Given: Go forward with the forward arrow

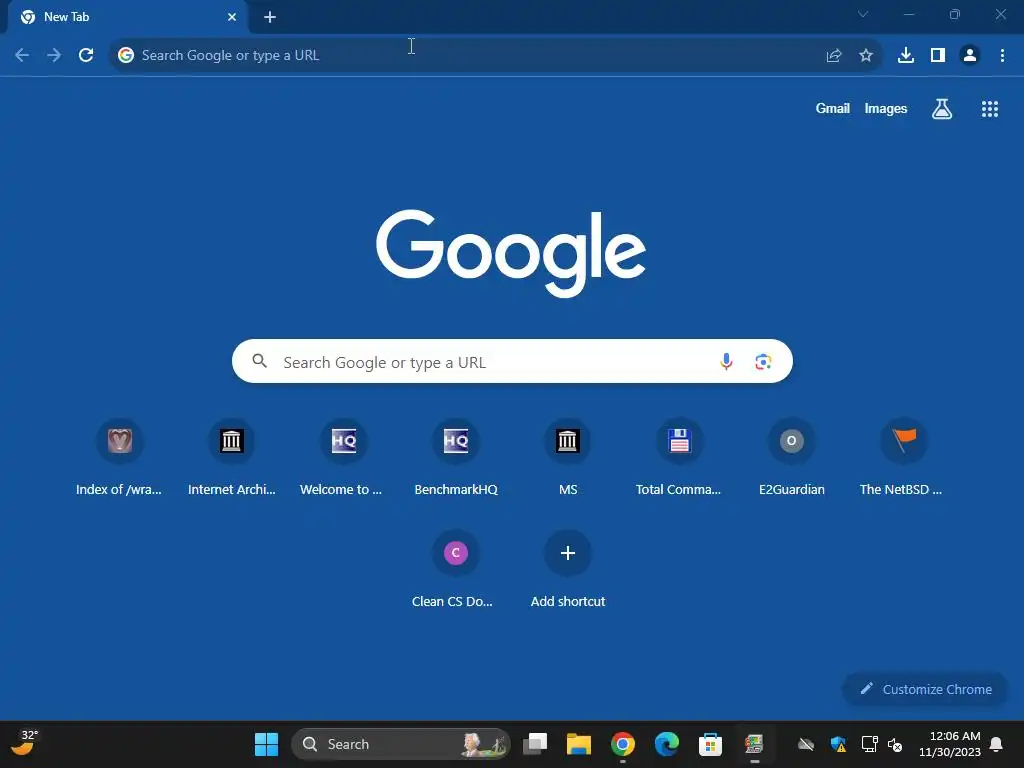Looking at the screenshot, I should [x=54, y=56].
